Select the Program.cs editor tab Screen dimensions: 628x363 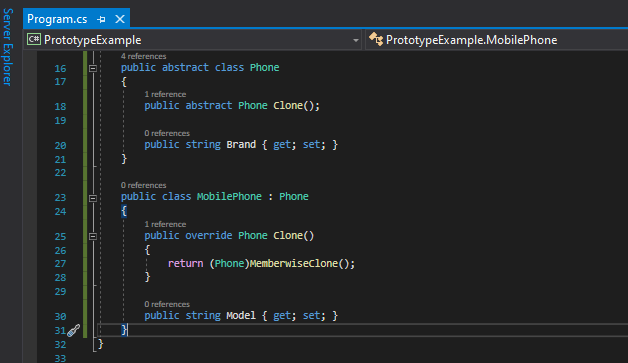pos(57,19)
